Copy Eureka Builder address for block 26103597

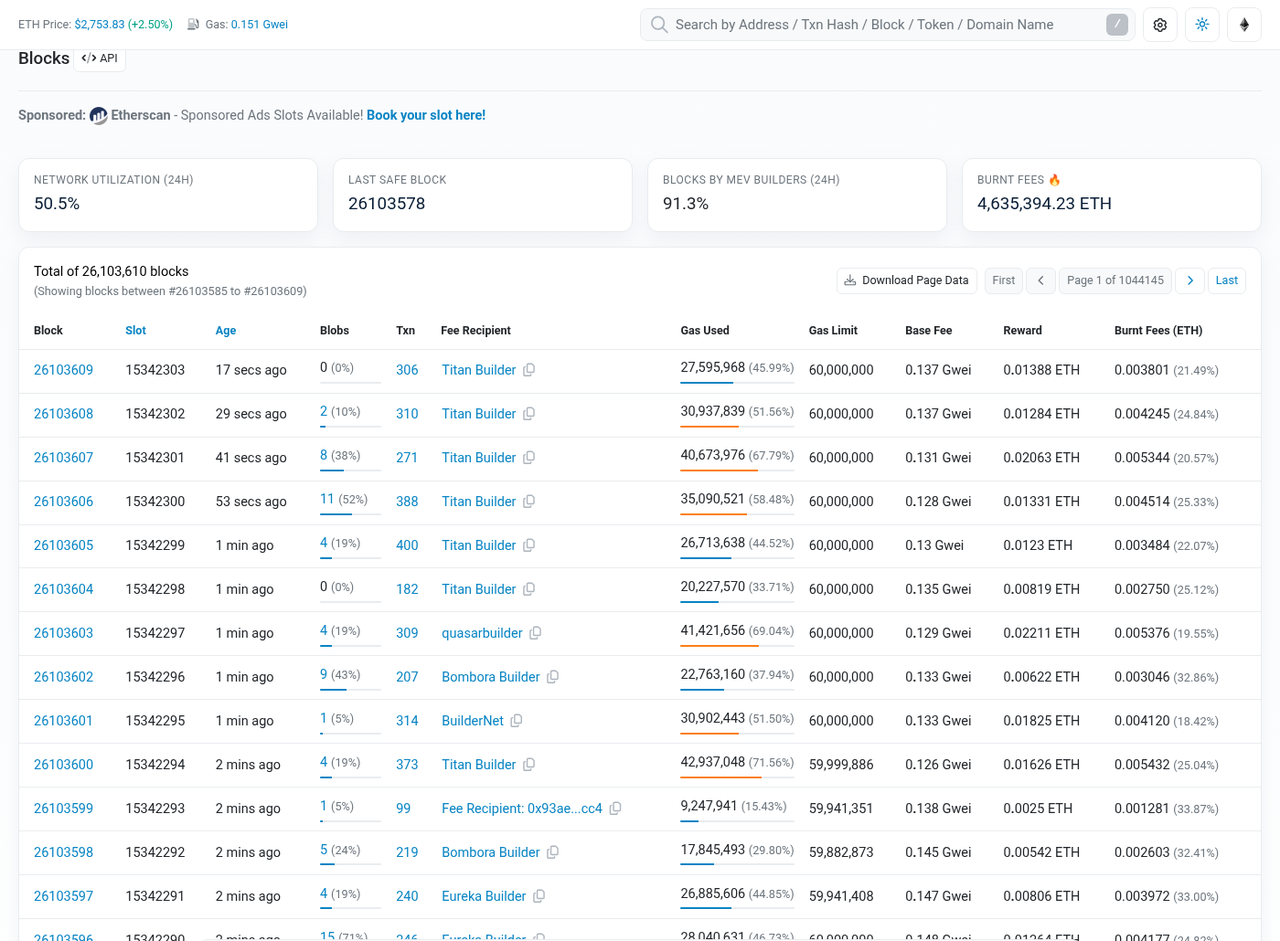539,897
